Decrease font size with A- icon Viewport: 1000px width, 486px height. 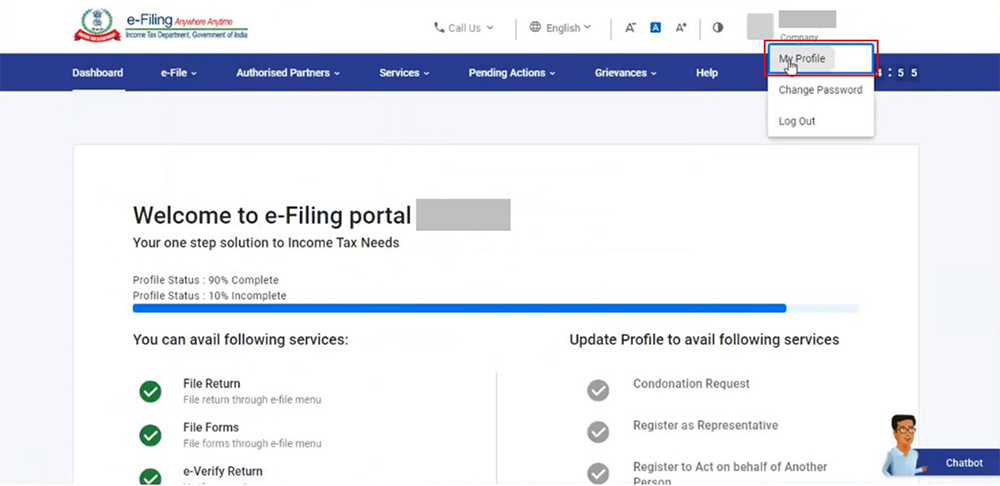(x=630, y=28)
